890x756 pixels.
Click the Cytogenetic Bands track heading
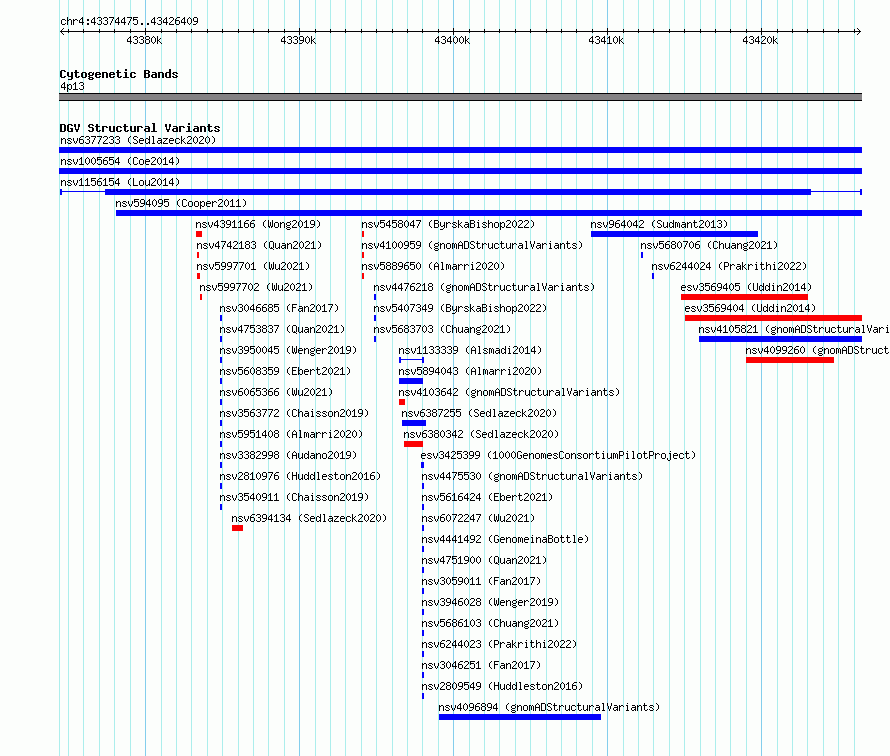pyautogui.click(x=119, y=74)
